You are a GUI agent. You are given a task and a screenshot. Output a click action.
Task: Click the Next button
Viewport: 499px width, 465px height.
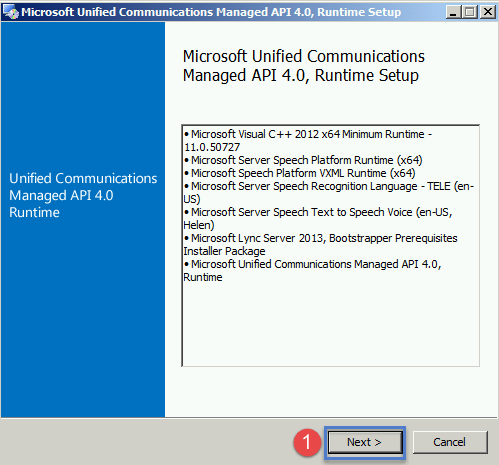(x=365, y=442)
